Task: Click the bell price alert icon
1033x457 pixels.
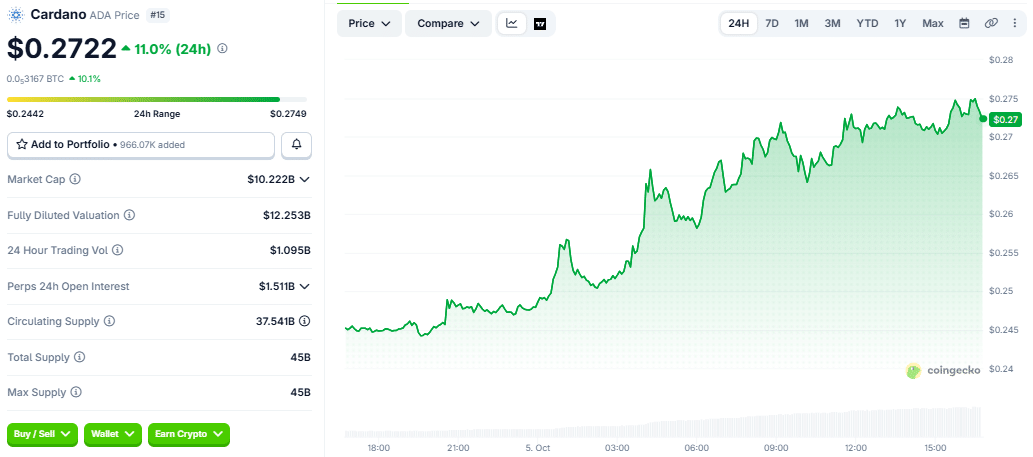Action: click(296, 144)
